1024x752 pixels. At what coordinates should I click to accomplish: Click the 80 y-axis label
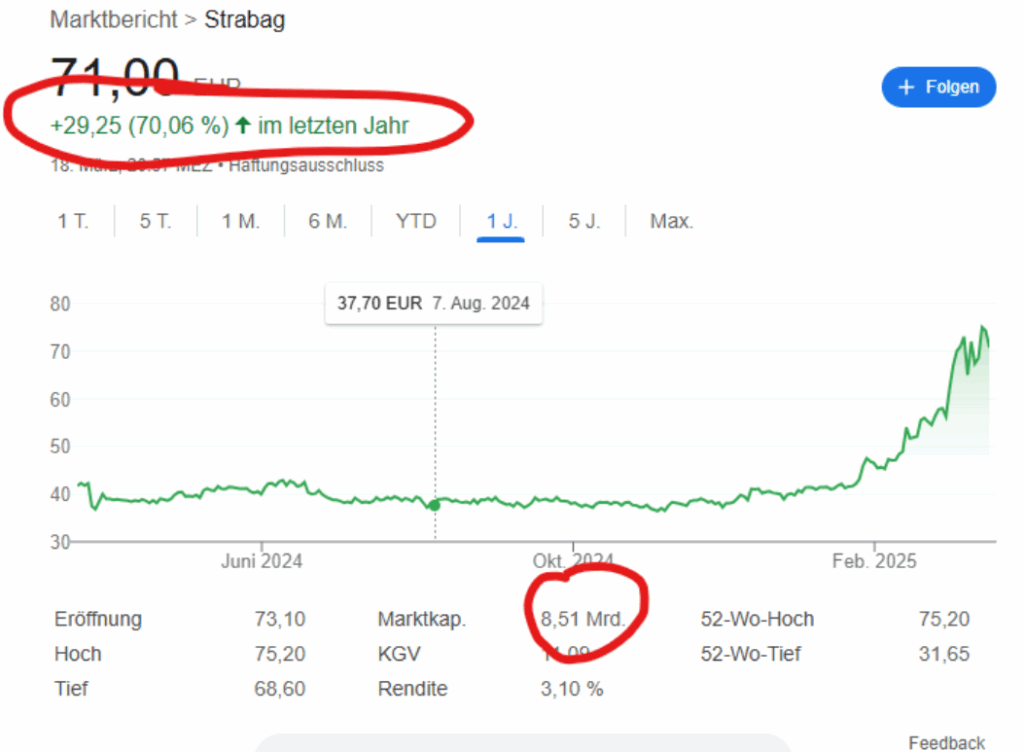[60, 304]
